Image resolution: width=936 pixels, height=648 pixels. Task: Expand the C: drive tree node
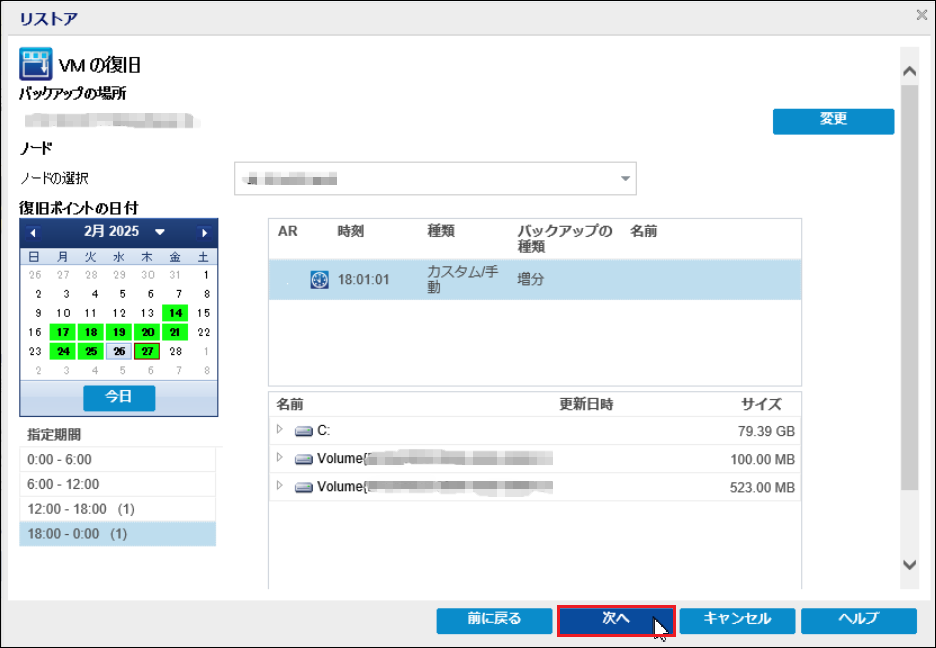tap(280, 430)
